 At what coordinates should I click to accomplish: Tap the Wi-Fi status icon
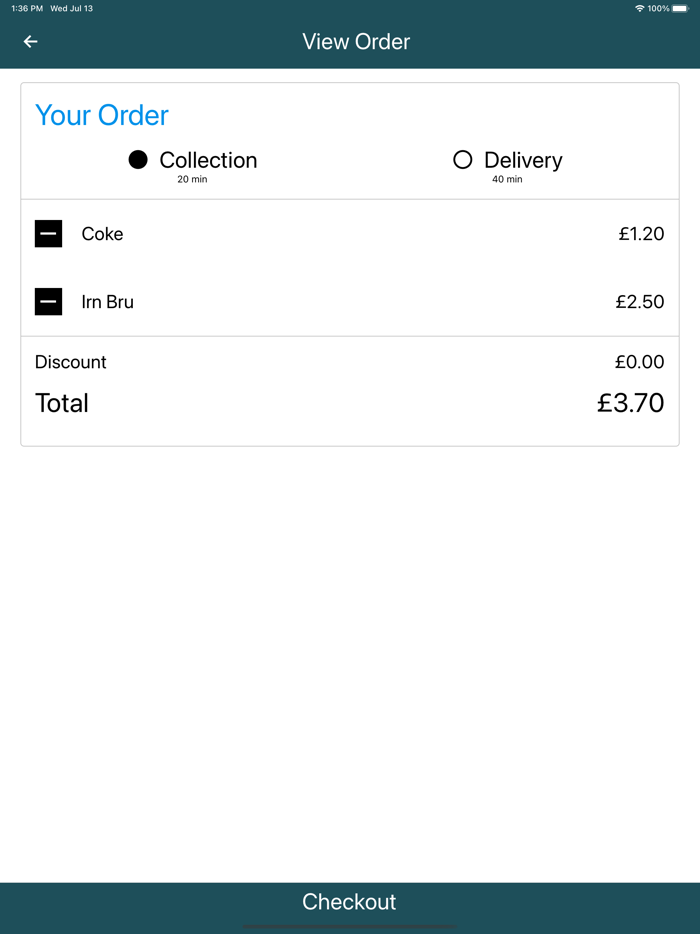[x=639, y=8]
